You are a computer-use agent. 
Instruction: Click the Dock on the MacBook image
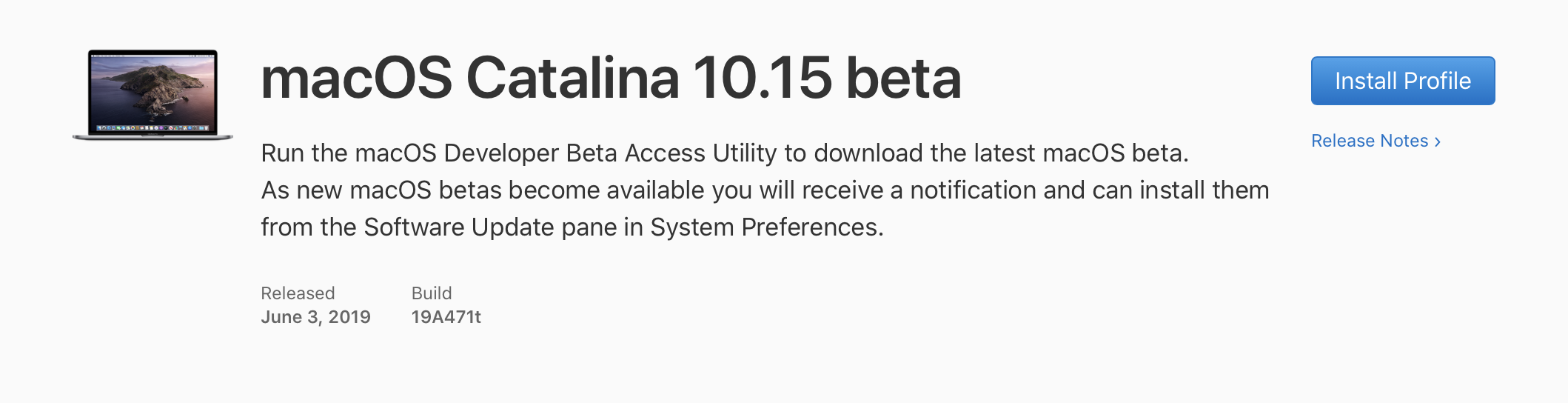coord(153,127)
